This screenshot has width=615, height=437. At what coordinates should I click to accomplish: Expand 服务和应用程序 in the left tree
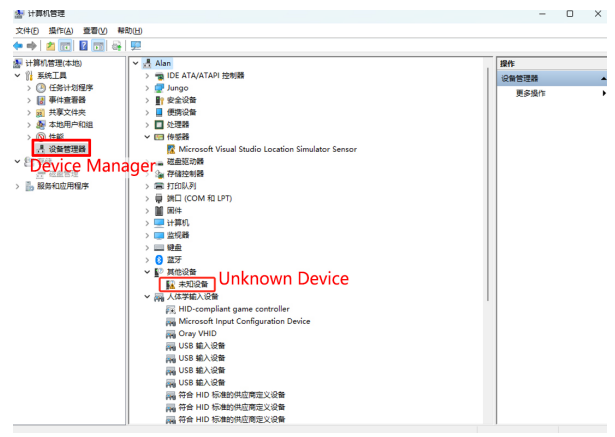(x=17, y=186)
